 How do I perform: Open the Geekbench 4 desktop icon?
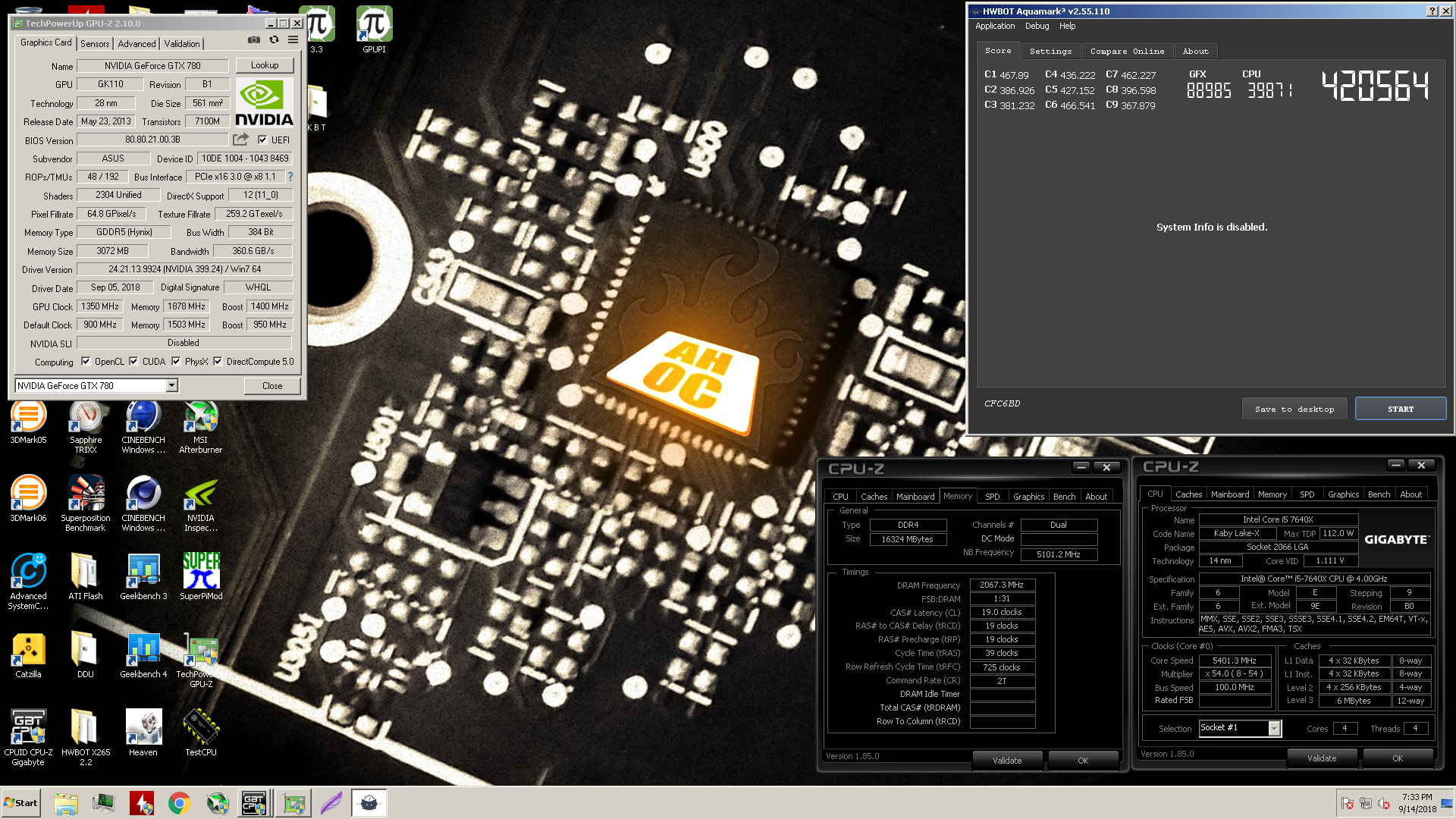point(143,655)
